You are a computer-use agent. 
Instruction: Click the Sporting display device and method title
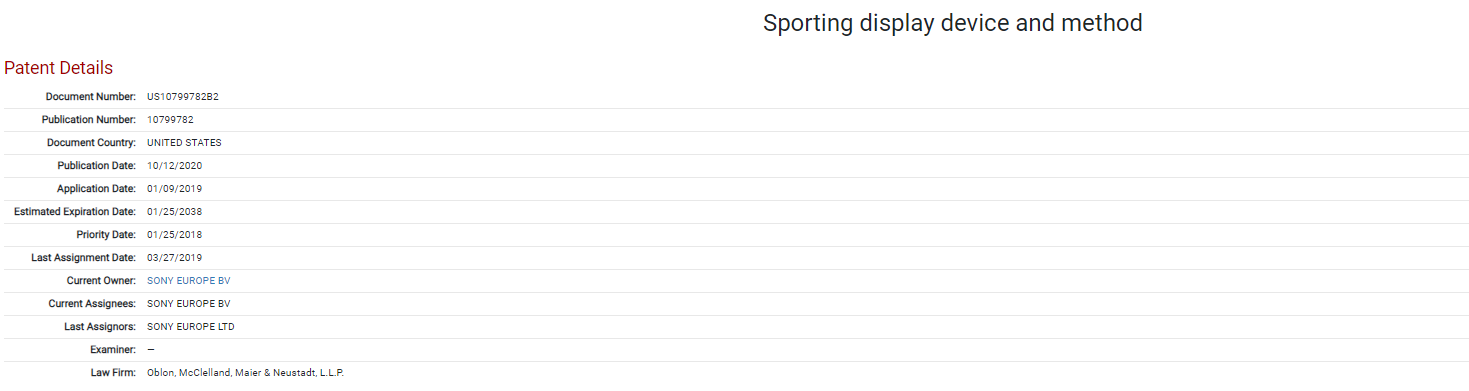pos(952,23)
